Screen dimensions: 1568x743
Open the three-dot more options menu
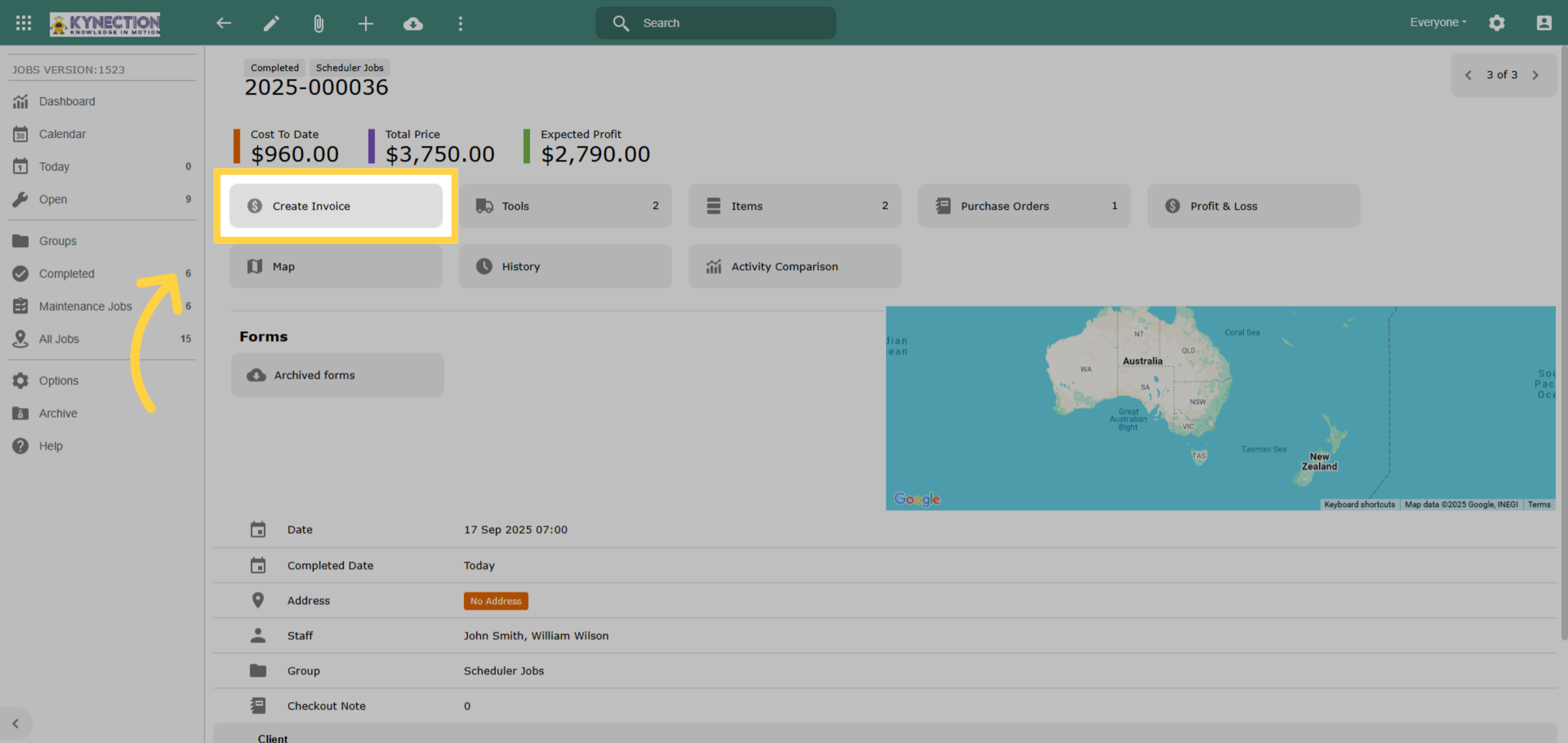click(461, 24)
